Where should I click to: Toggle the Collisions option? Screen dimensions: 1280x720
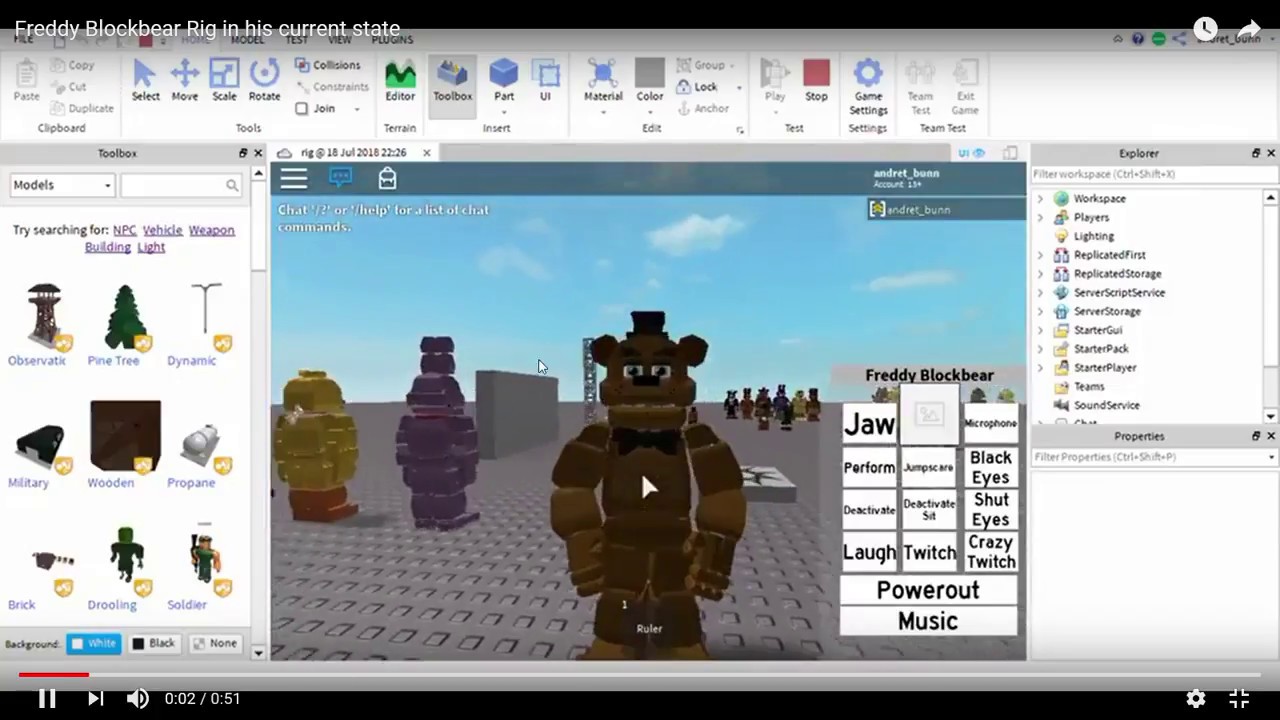tap(328, 65)
